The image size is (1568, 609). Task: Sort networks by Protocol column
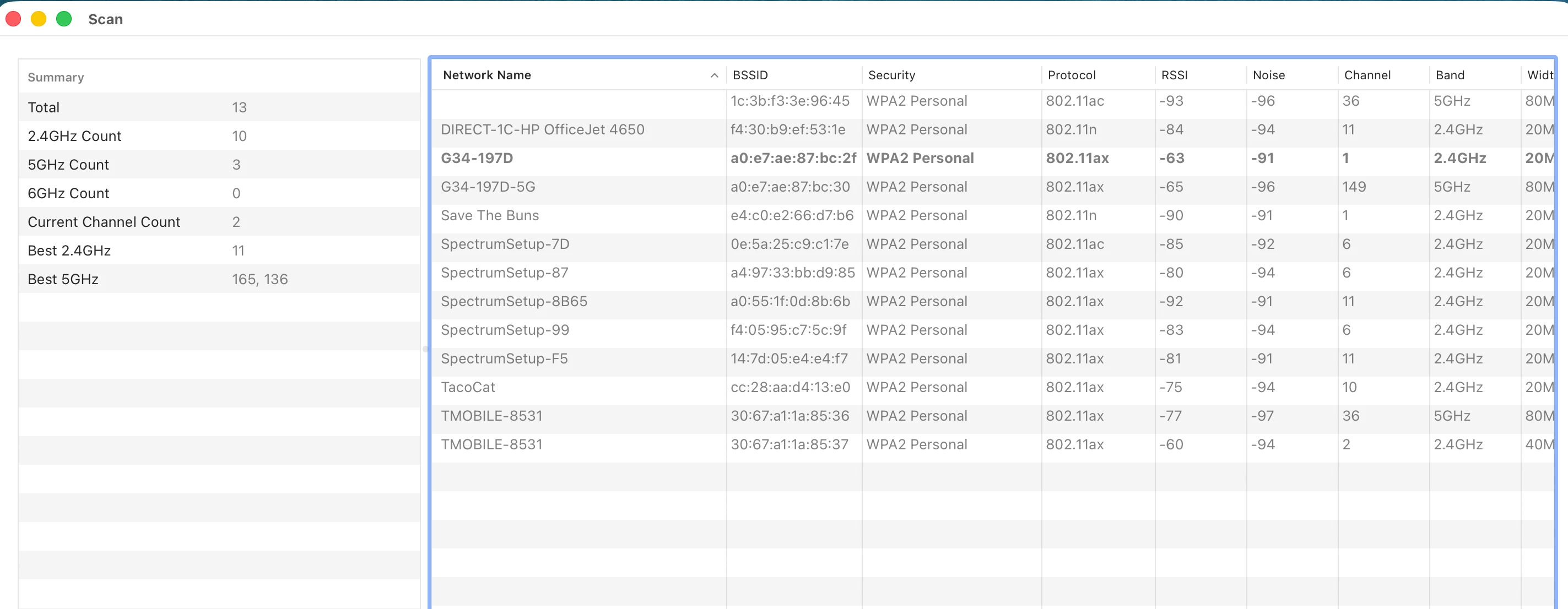pyautogui.click(x=1071, y=75)
